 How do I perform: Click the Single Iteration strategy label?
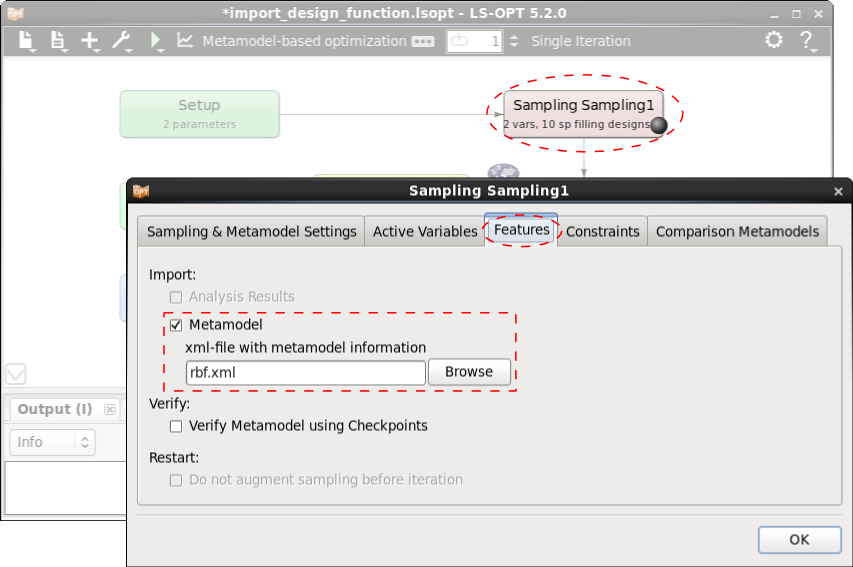tap(580, 41)
